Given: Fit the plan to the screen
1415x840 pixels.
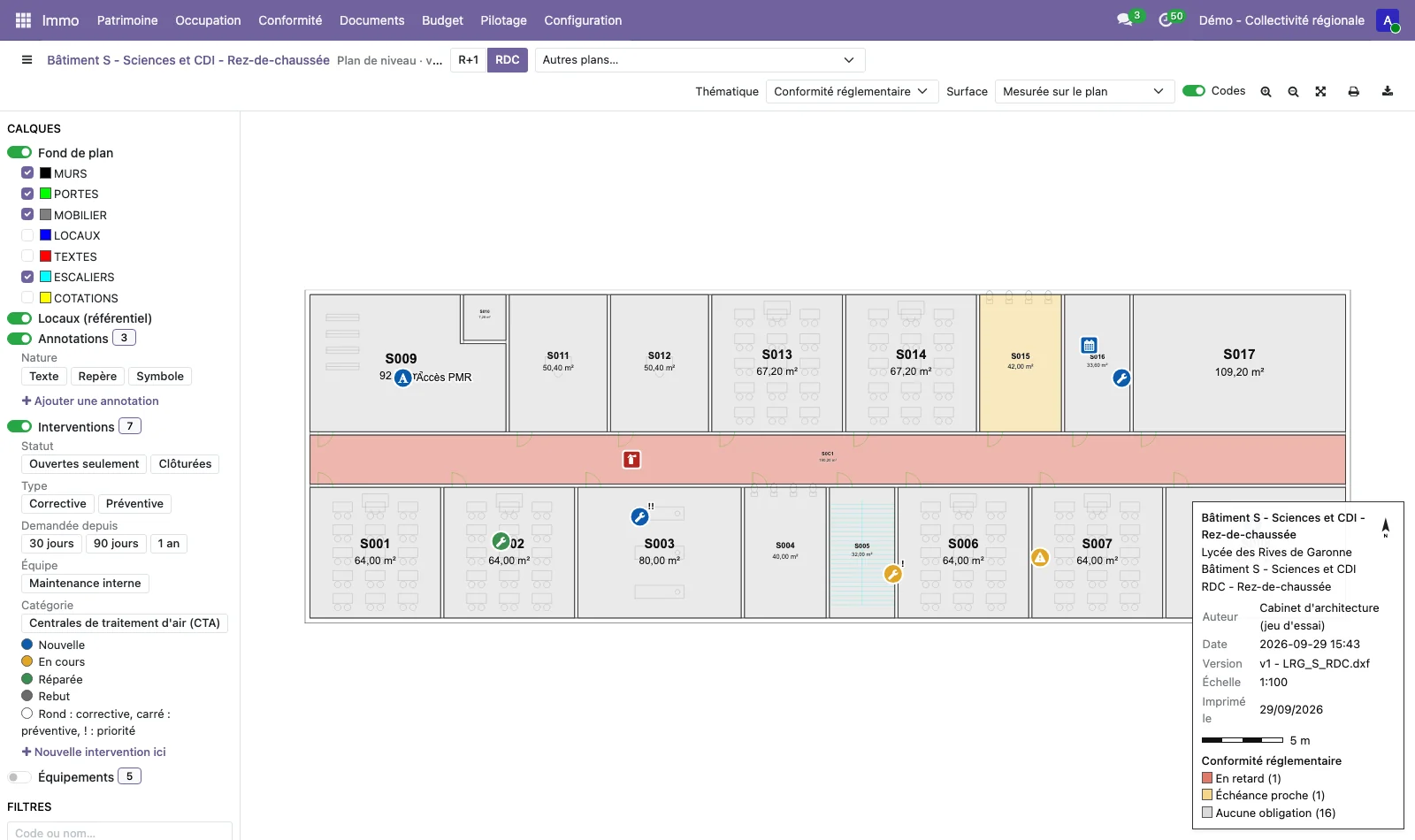Looking at the screenshot, I should point(1320,91).
